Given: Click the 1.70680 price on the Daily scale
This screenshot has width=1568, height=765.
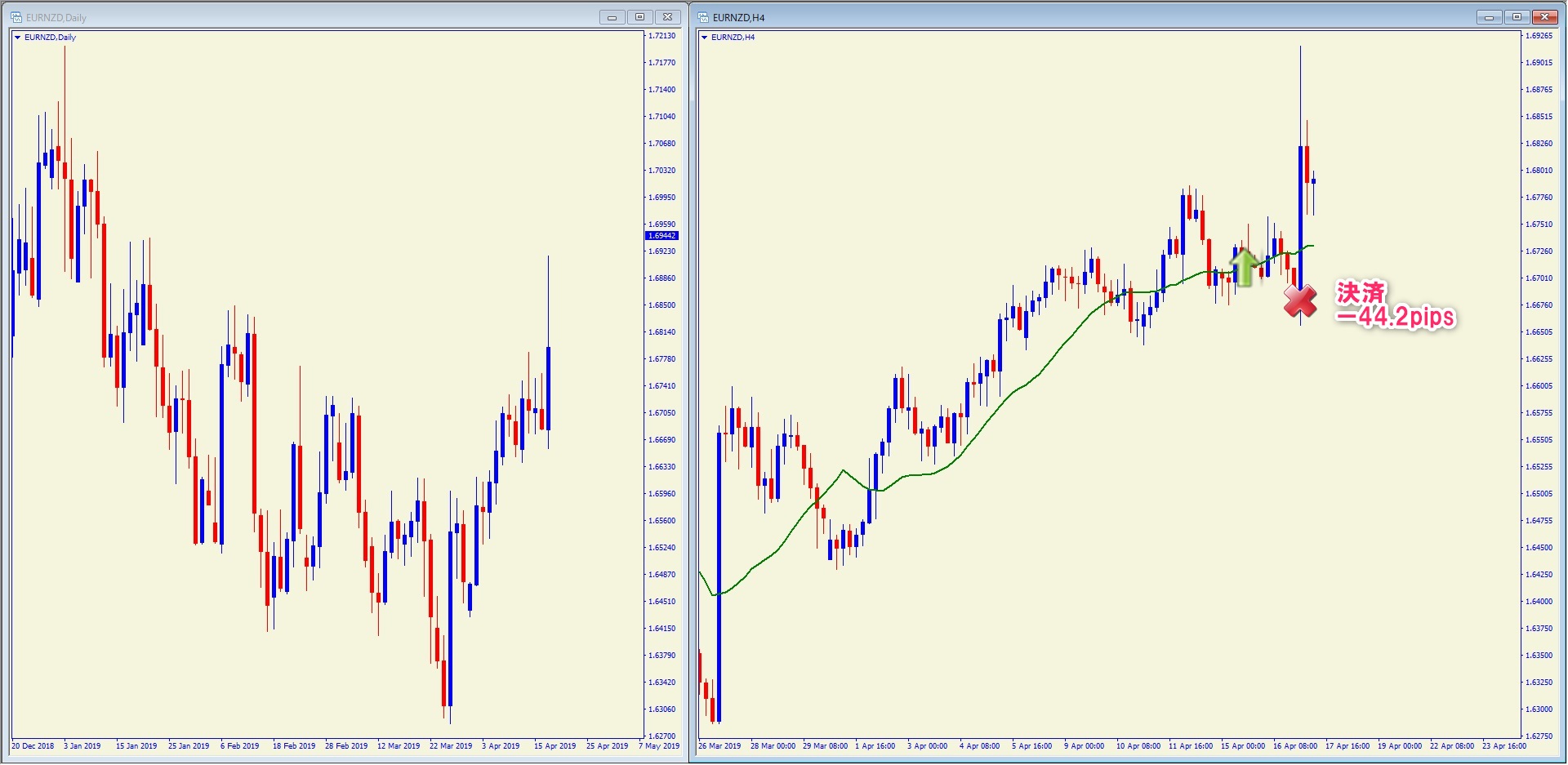Looking at the screenshot, I should [x=662, y=144].
